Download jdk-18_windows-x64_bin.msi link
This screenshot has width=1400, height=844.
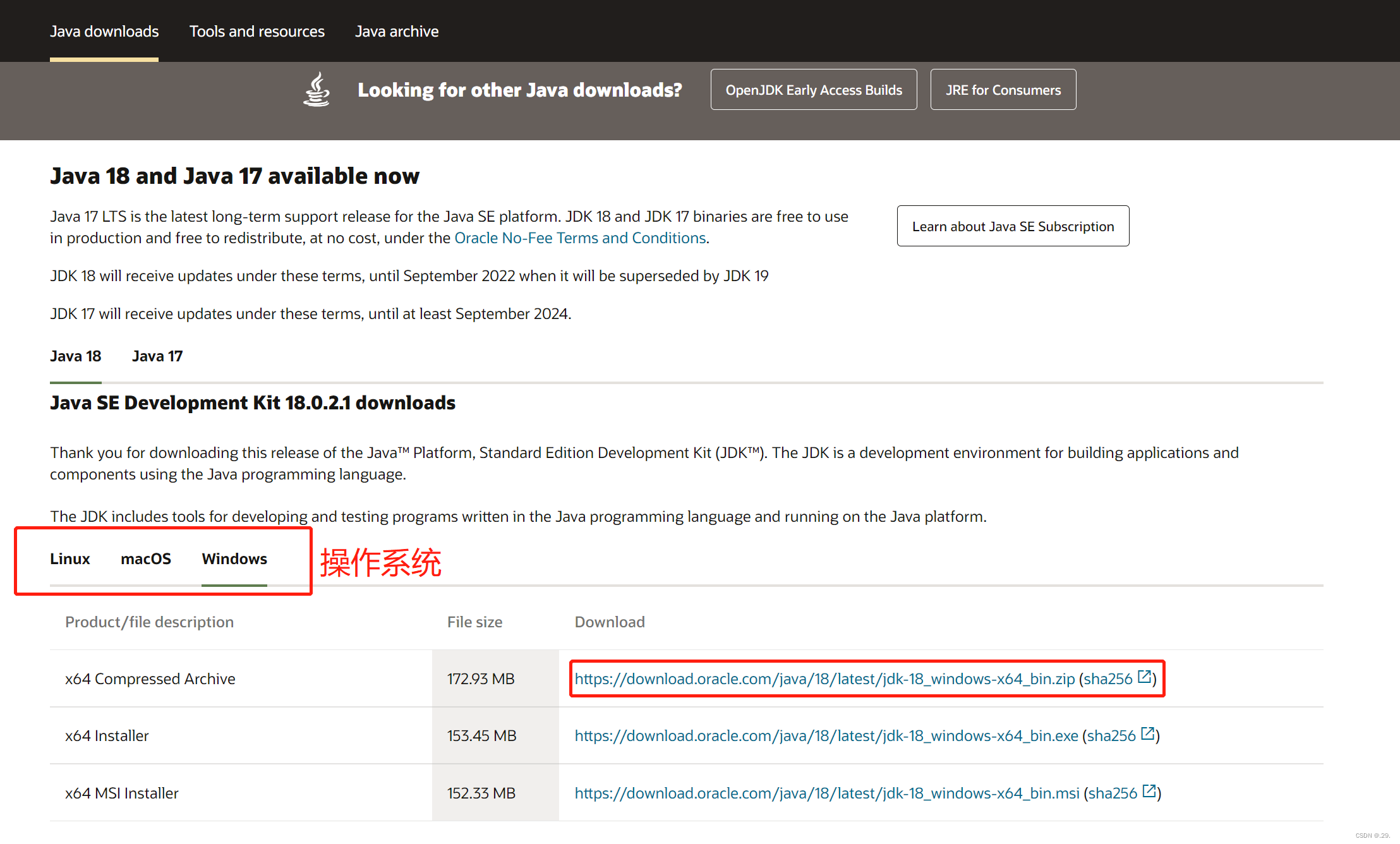827,793
